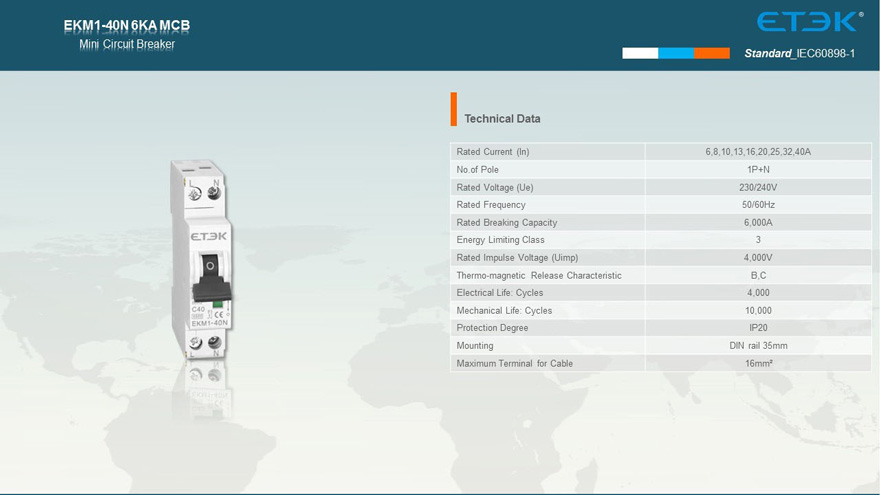Click the 230/240V value cell
The image size is (880, 495).
click(758, 187)
